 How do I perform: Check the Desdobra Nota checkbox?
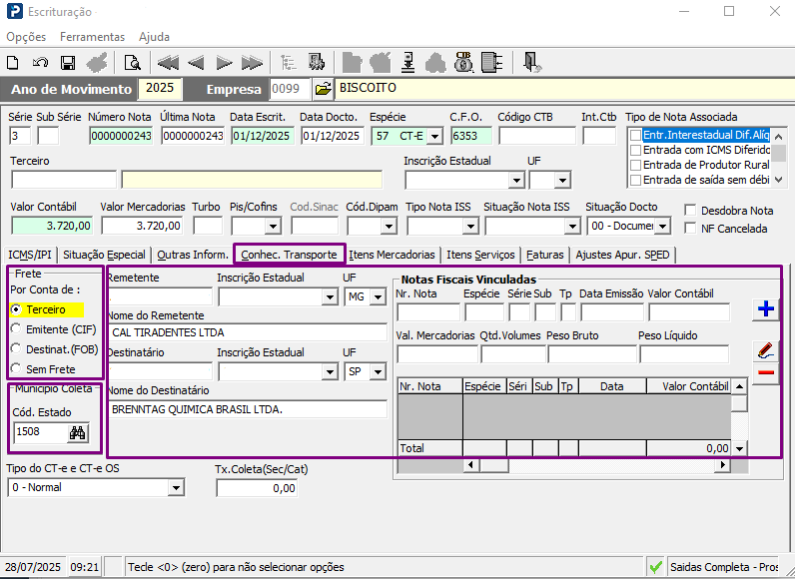pyautogui.click(x=691, y=210)
